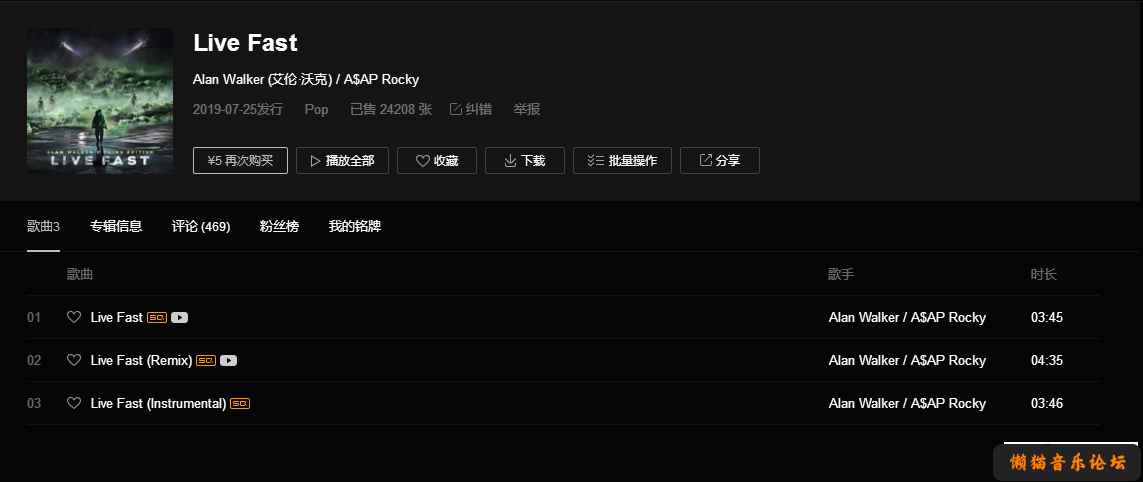Screen dimensions: 1143x482
Task: Open artist A$AP Rocky in header
Action: click(x=381, y=79)
